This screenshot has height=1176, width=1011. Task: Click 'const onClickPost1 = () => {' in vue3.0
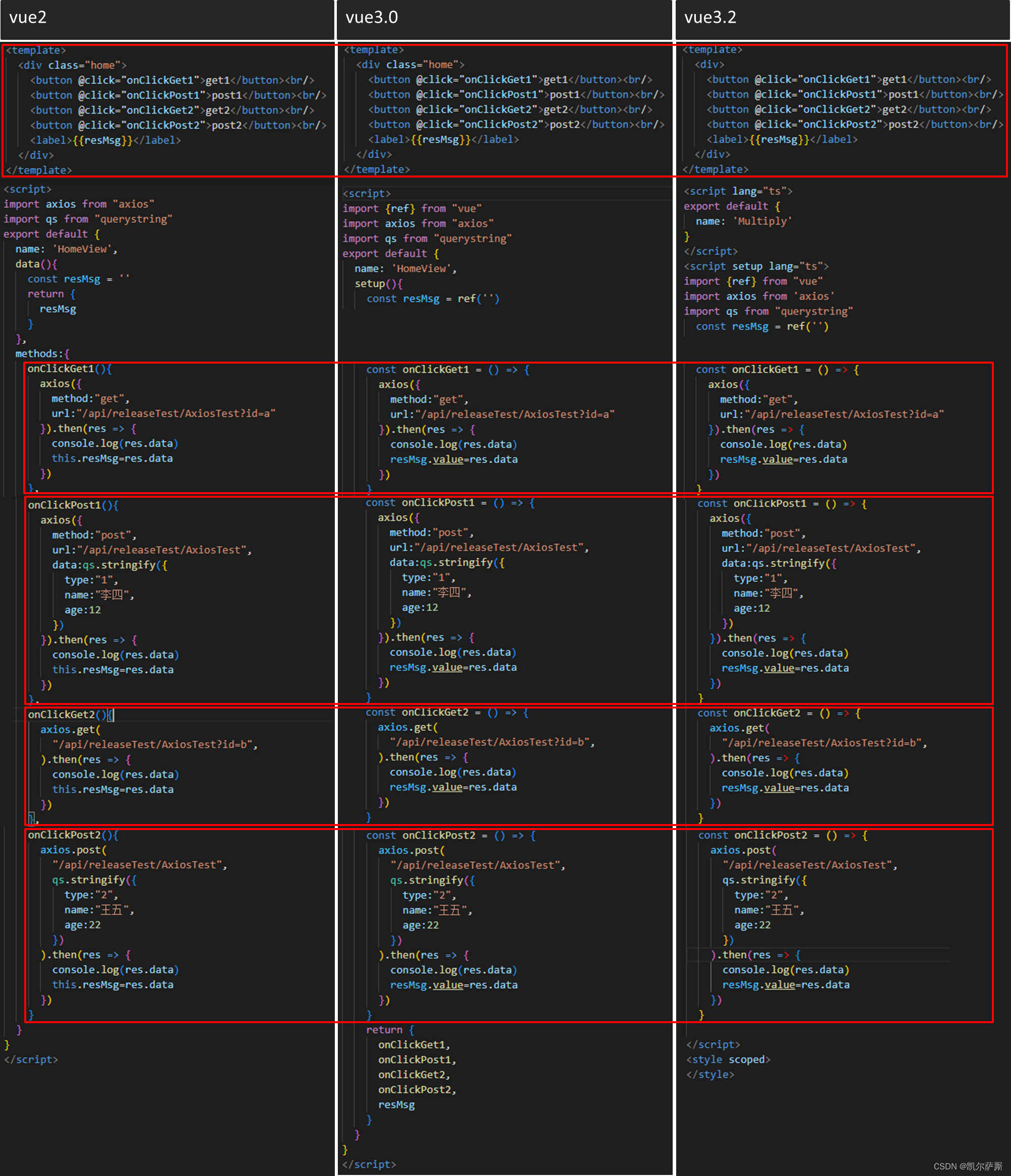[450, 503]
